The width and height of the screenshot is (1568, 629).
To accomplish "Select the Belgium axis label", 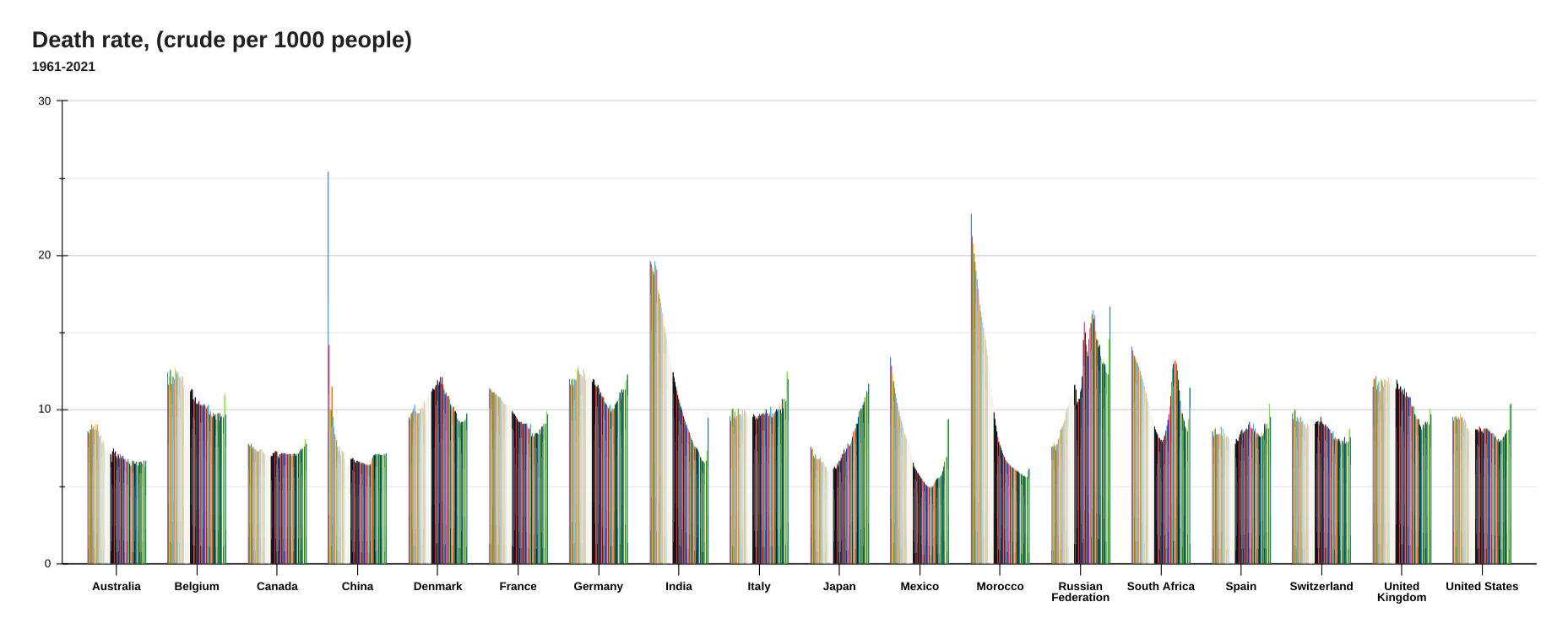I will (197, 586).
